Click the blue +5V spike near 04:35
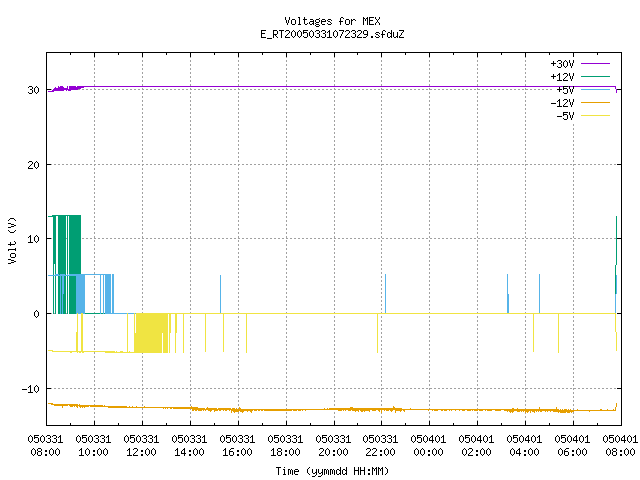Viewport: 640px width, 480px height. (539, 294)
